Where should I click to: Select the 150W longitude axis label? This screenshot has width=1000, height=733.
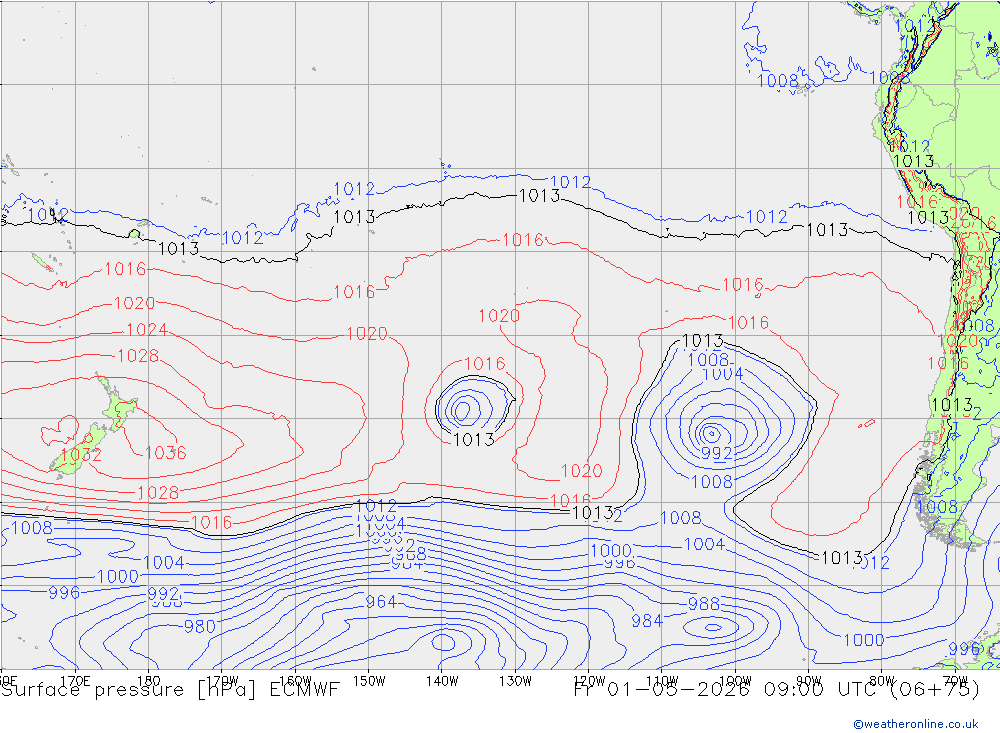(369, 681)
